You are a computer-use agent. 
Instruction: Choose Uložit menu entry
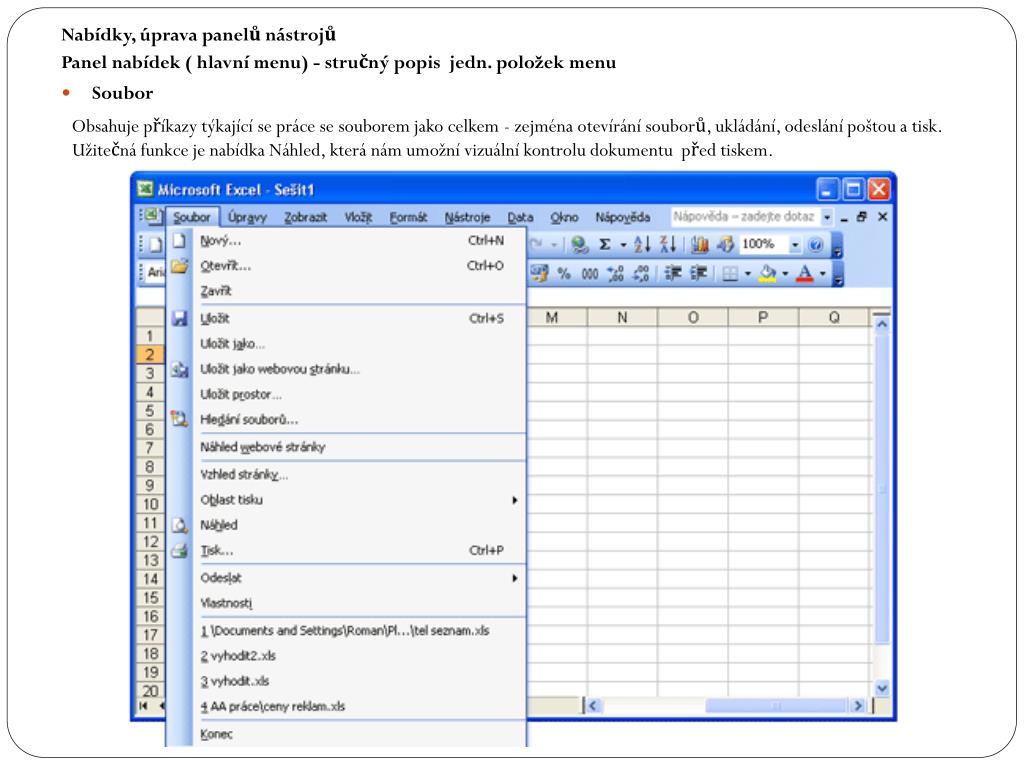(x=347, y=319)
